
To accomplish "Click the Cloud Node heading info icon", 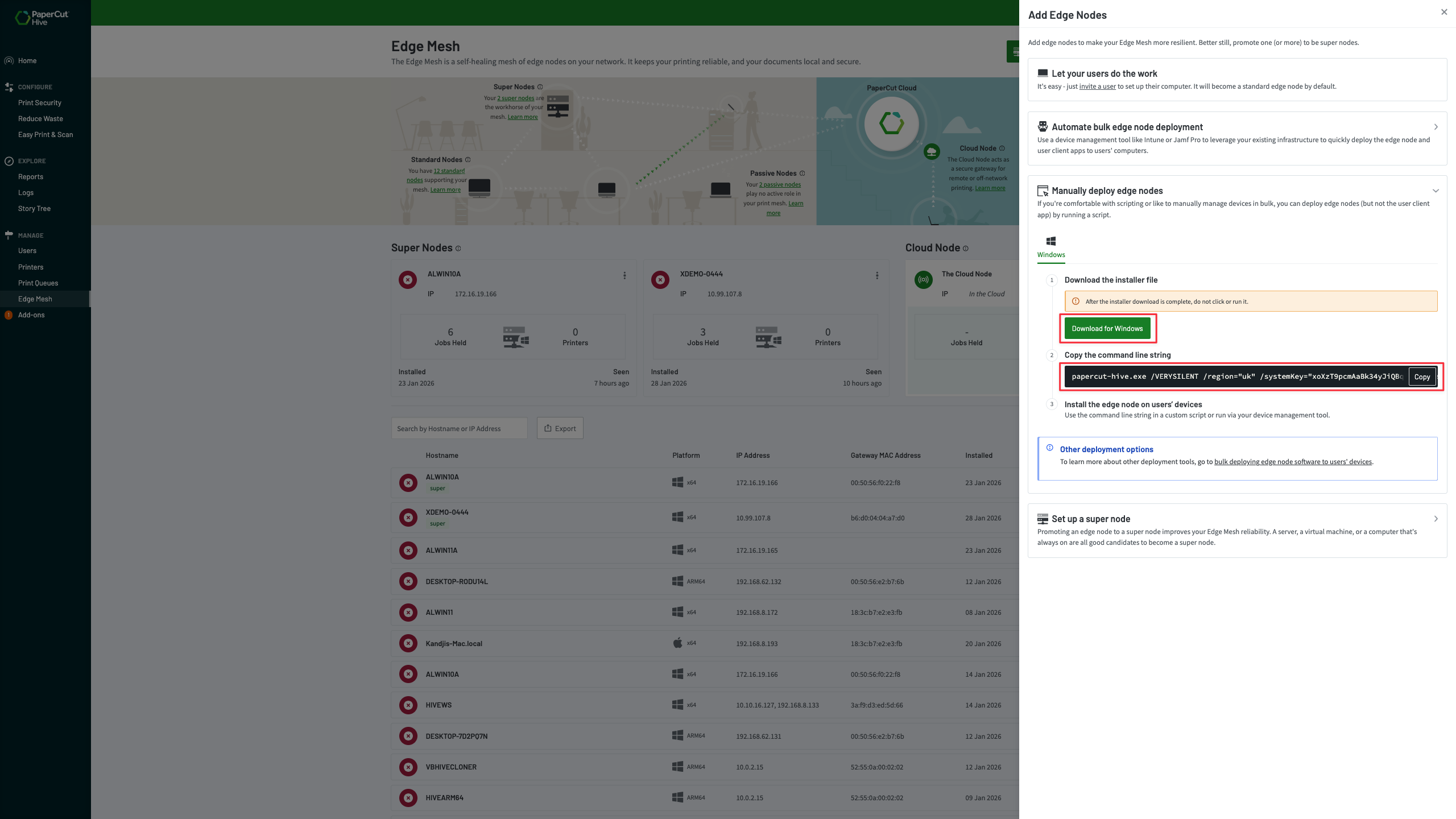I will (966, 249).
